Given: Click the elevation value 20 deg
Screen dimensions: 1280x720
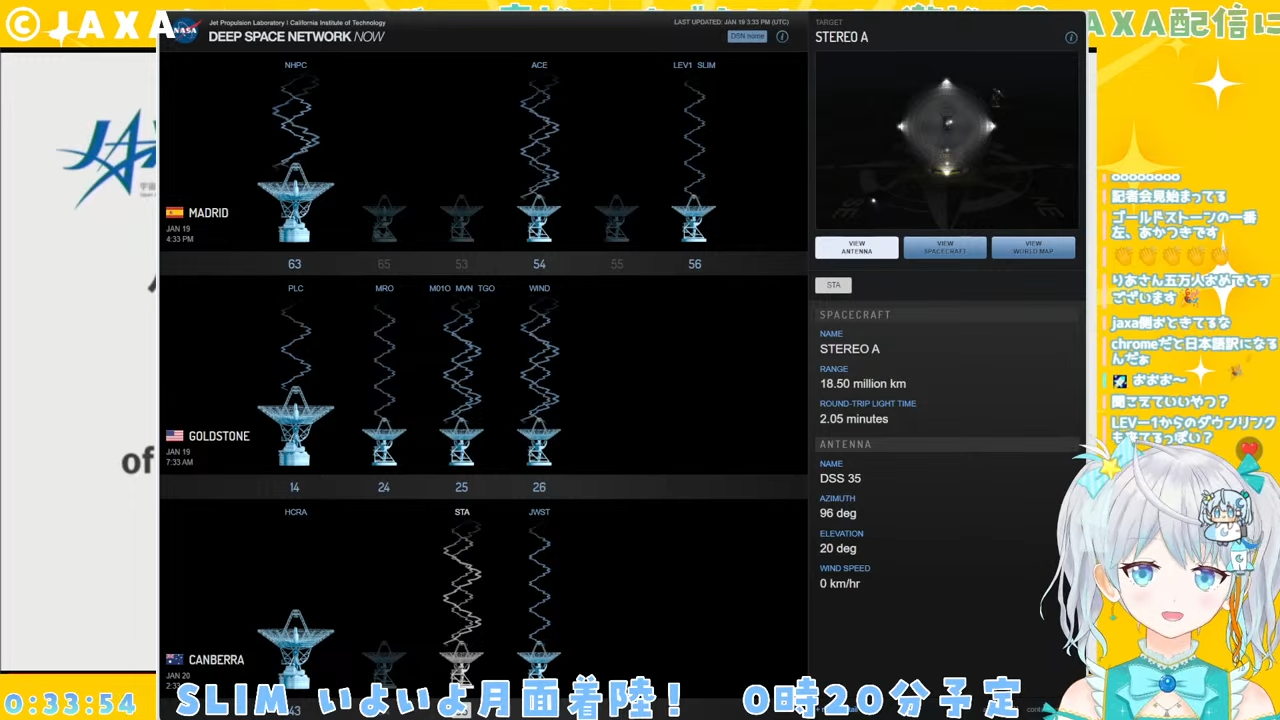Looking at the screenshot, I should [x=838, y=549].
